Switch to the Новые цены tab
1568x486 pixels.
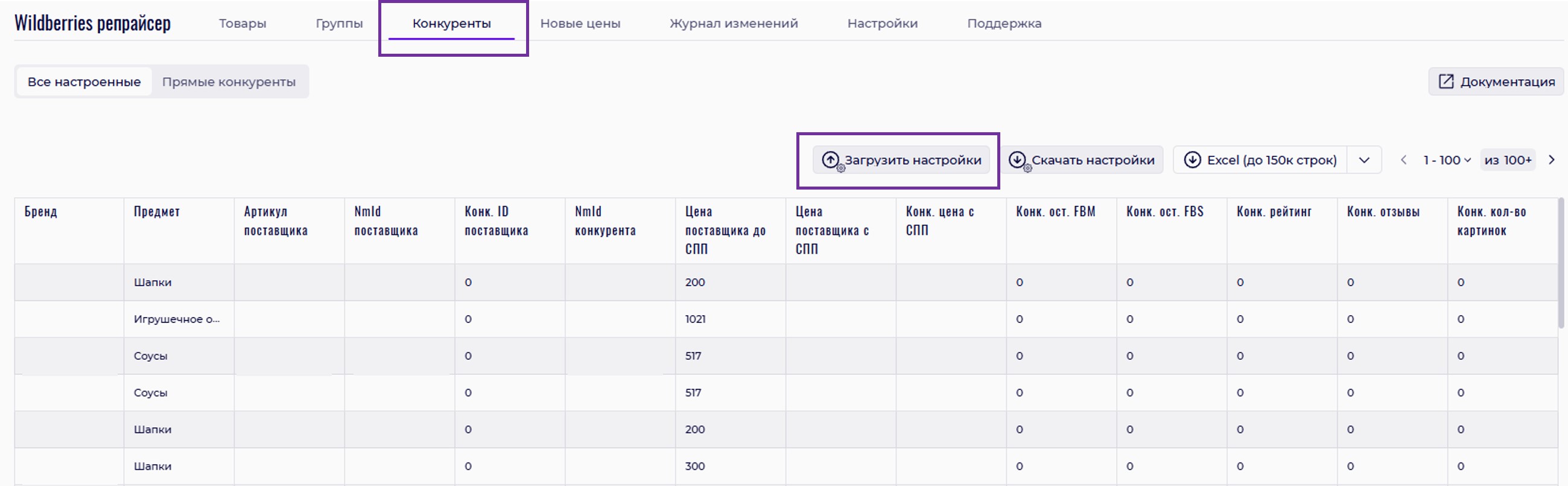tap(580, 24)
